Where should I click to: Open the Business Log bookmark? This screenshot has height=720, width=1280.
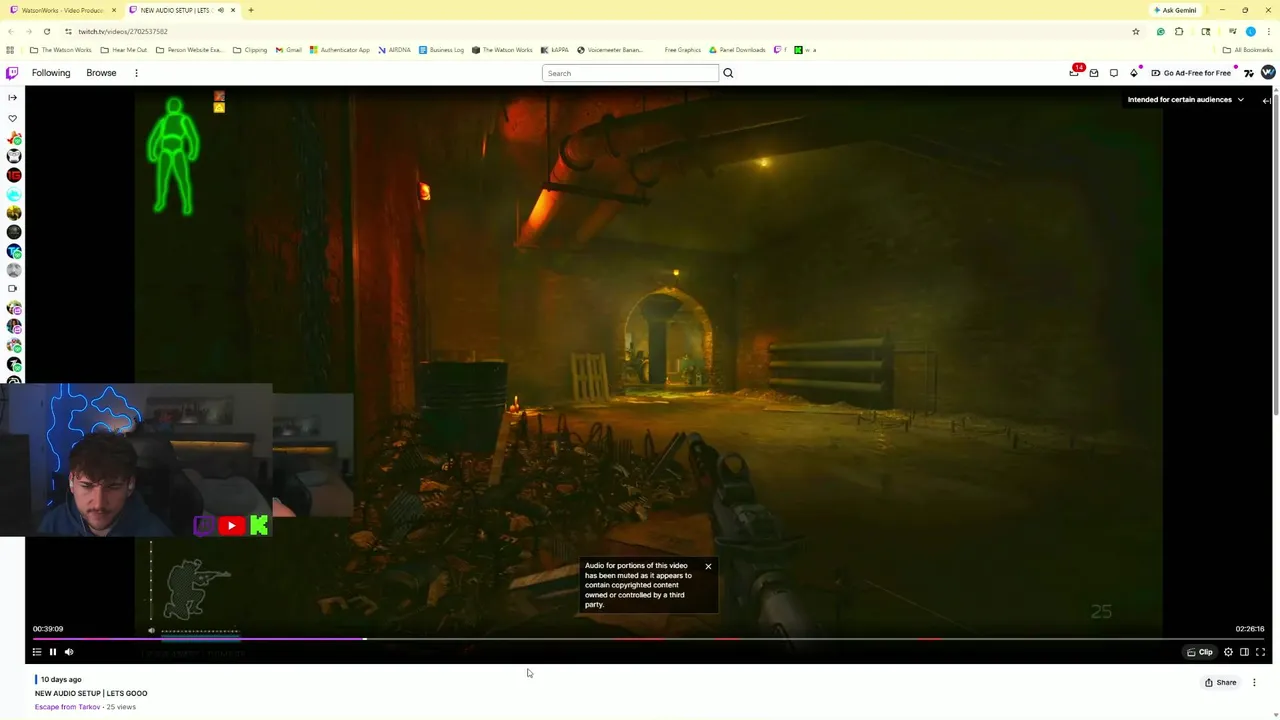[x=441, y=50]
